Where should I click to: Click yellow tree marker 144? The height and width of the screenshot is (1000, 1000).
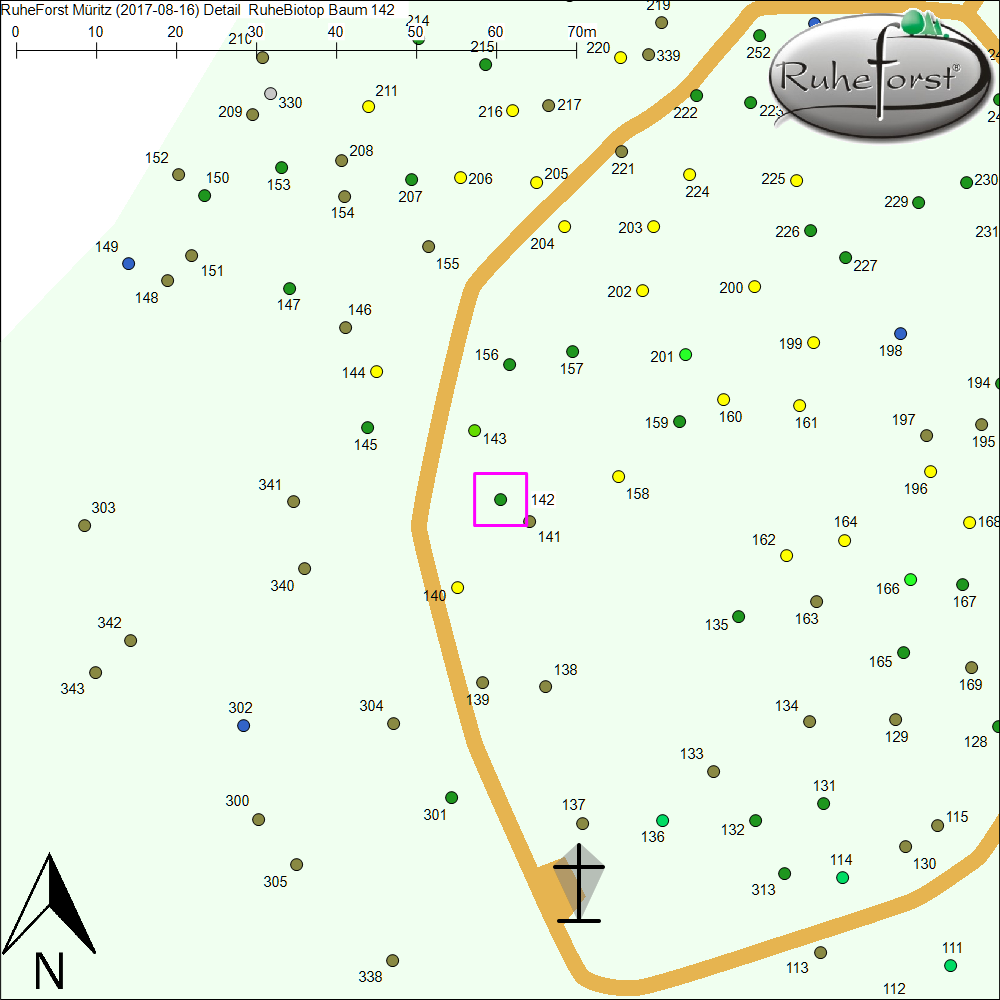377,372
